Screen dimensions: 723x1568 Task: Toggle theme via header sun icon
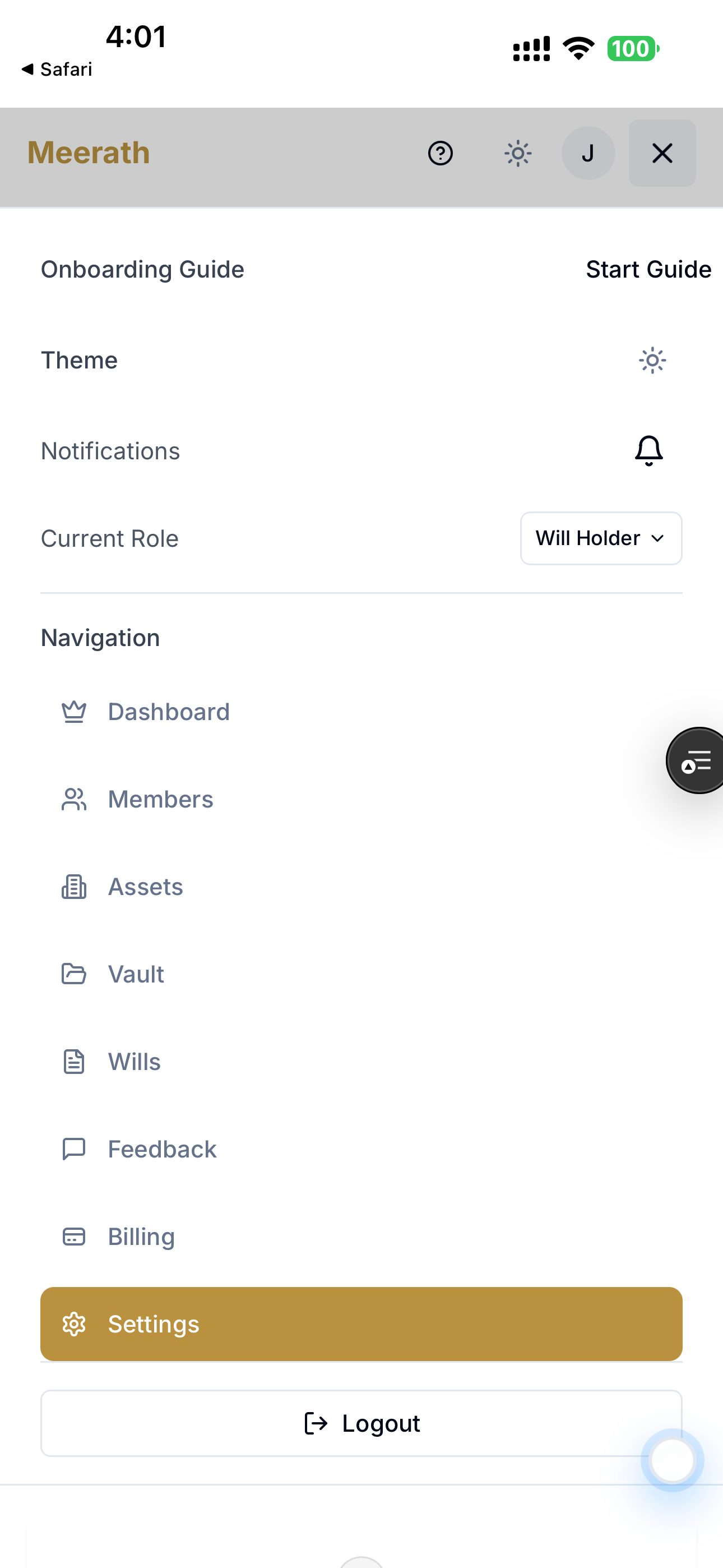518,153
